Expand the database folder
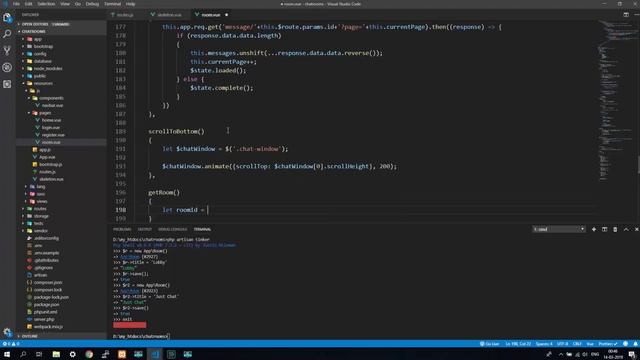640x360 pixels. point(61,61)
